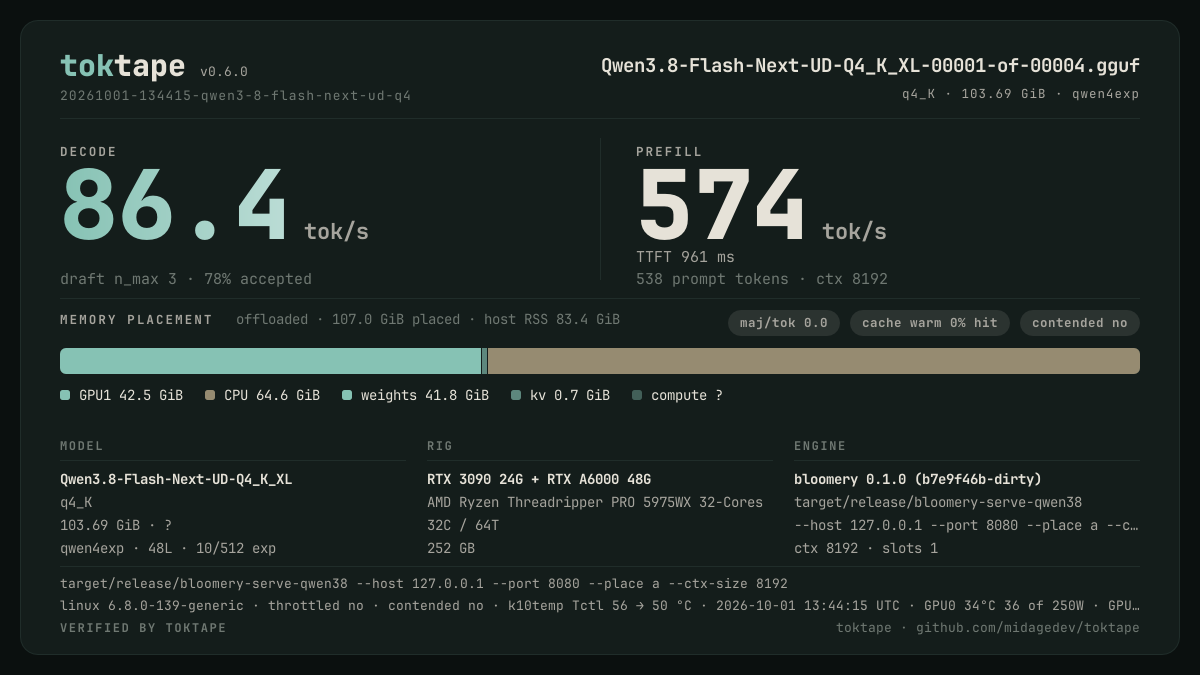Click the 103.69 GiB · ? model size line
This screenshot has width=1200, height=675.
116,525
